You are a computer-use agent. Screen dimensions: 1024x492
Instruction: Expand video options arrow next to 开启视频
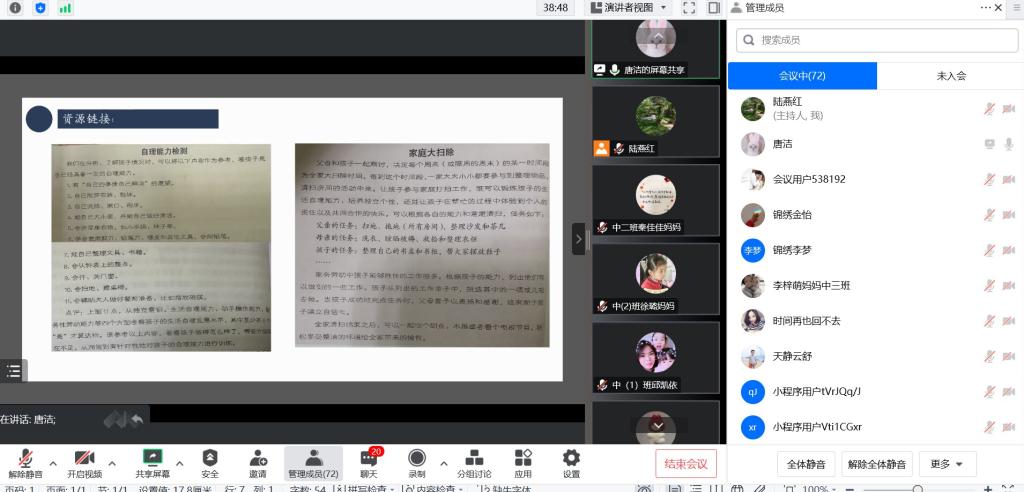(x=112, y=463)
